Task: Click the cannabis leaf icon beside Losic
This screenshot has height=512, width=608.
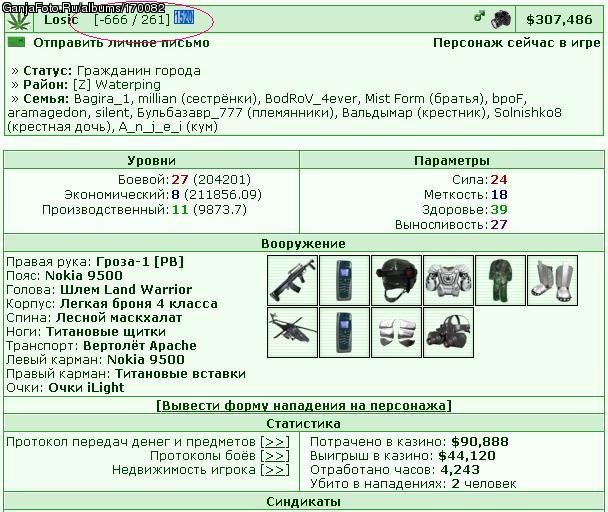Action: (x=19, y=20)
